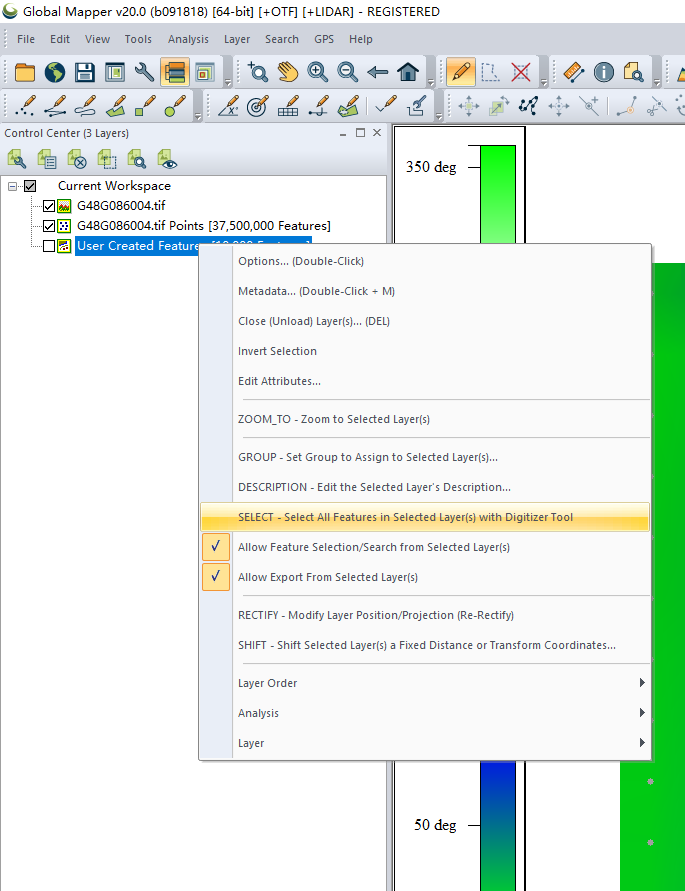
Task: Uncheck the G48G086004.tif layer checkbox
Action: pyautogui.click(x=49, y=206)
